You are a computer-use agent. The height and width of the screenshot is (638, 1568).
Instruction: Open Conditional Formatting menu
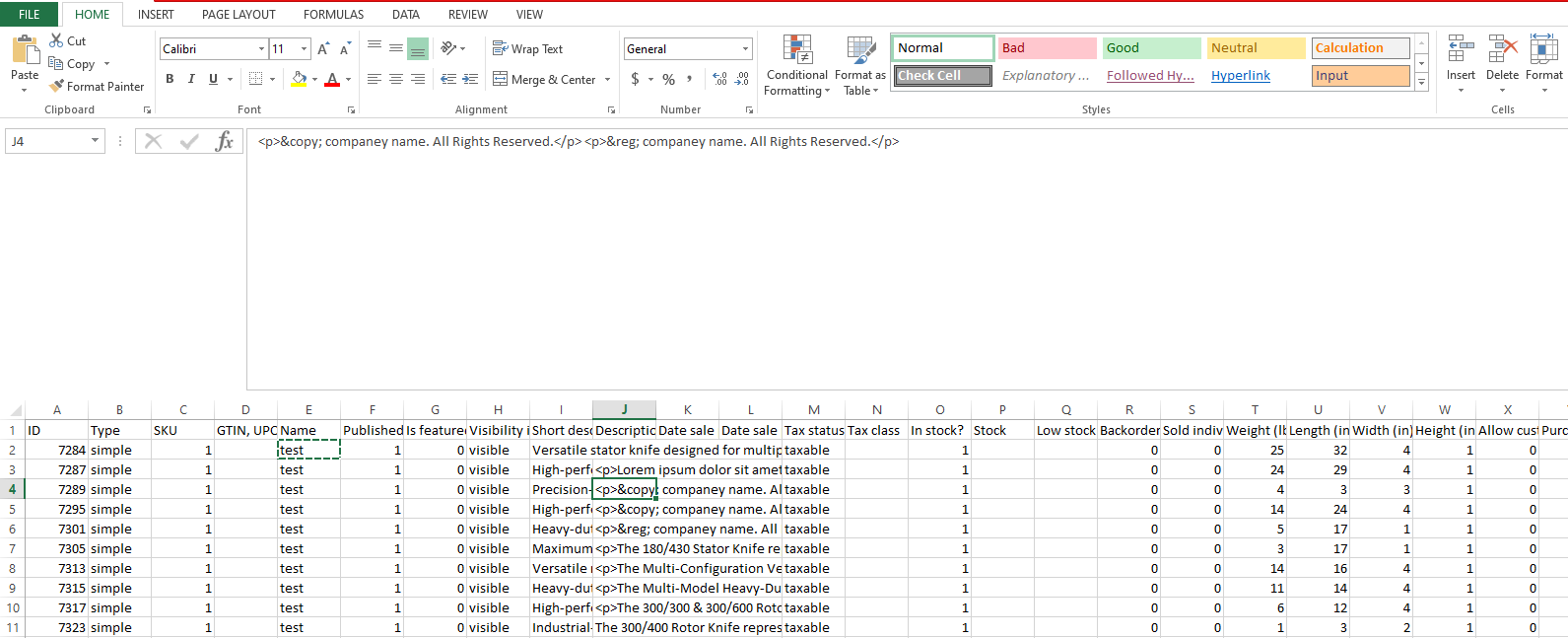(796, 66)
